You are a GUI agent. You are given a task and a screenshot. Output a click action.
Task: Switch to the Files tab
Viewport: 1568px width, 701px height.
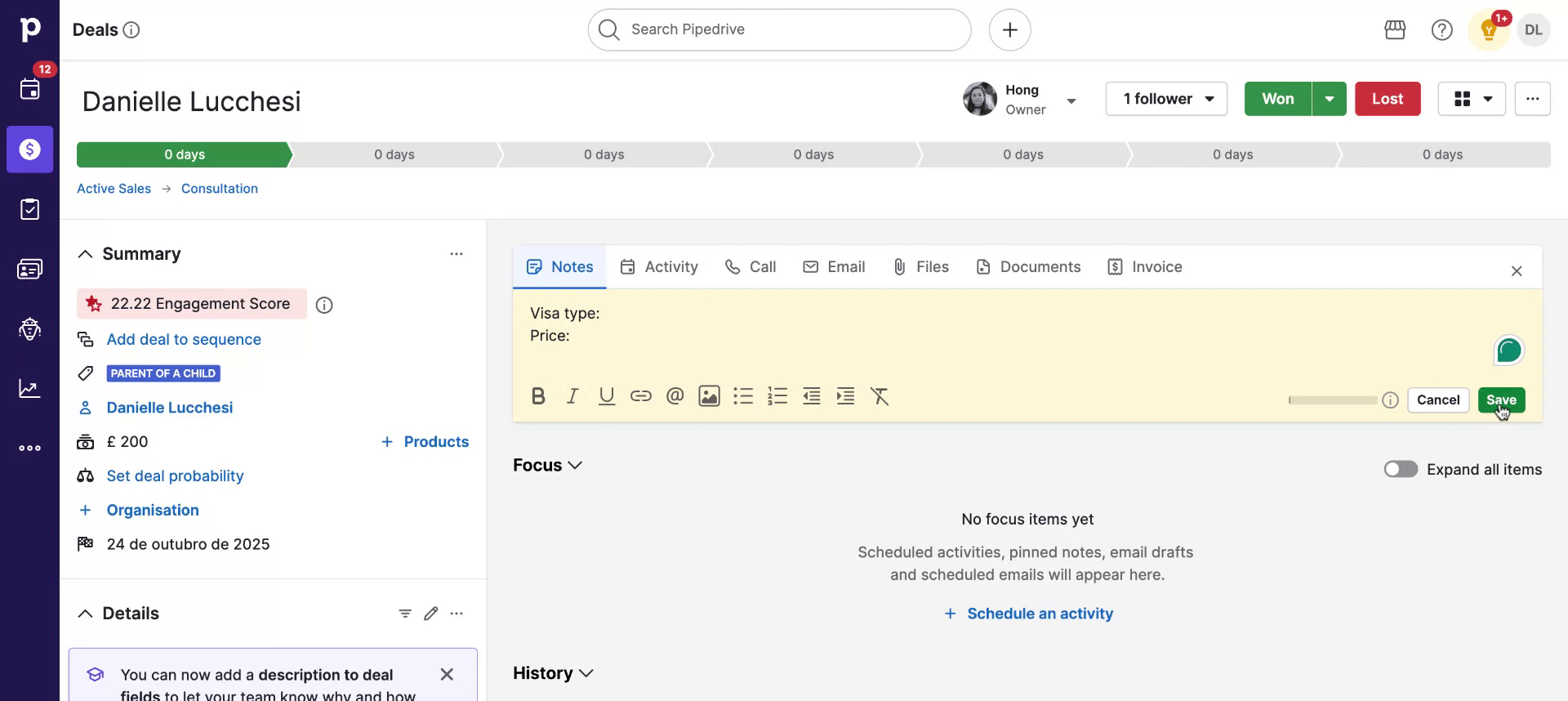920,267
